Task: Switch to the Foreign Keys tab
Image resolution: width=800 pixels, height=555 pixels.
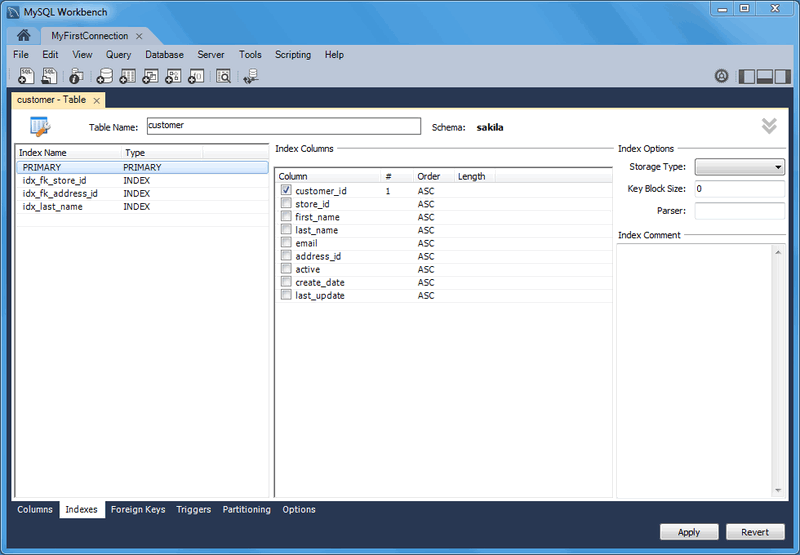Action: [138, 510]
